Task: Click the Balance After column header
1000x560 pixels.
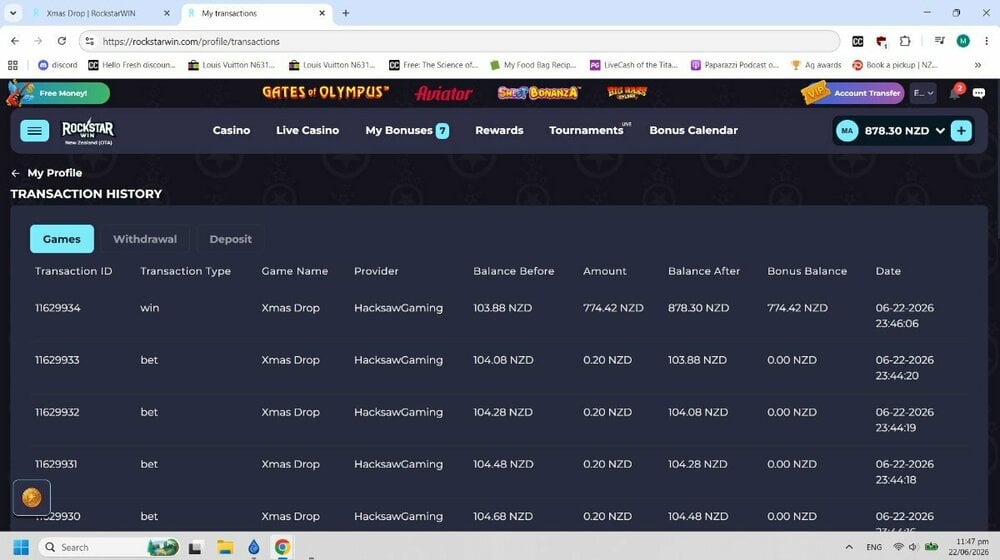Action: pos(703,271)
